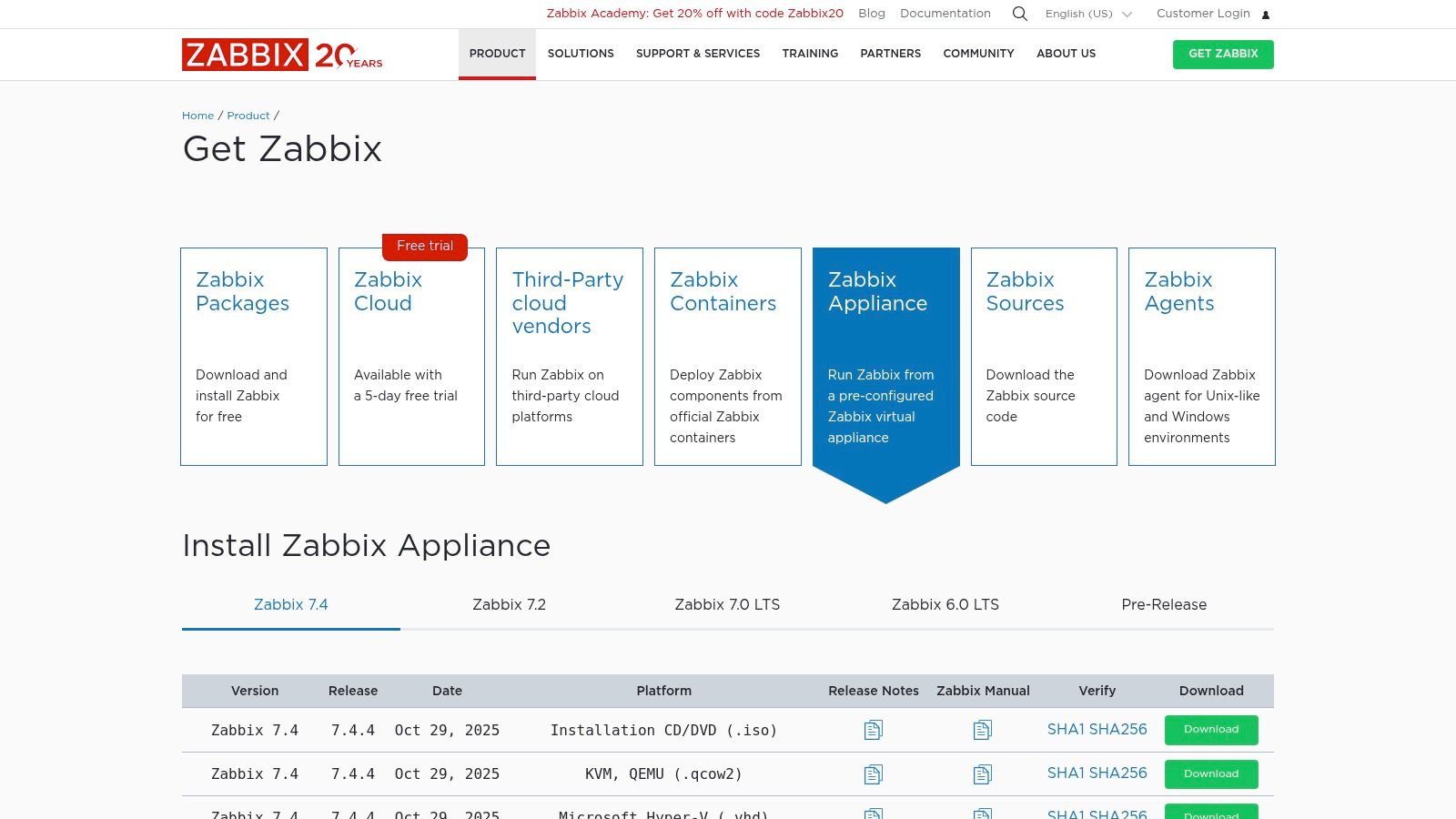The image size is (1456, 819).
Task: Switch to the Zabbix 7.2 tab
Action: tap(509, 604)
